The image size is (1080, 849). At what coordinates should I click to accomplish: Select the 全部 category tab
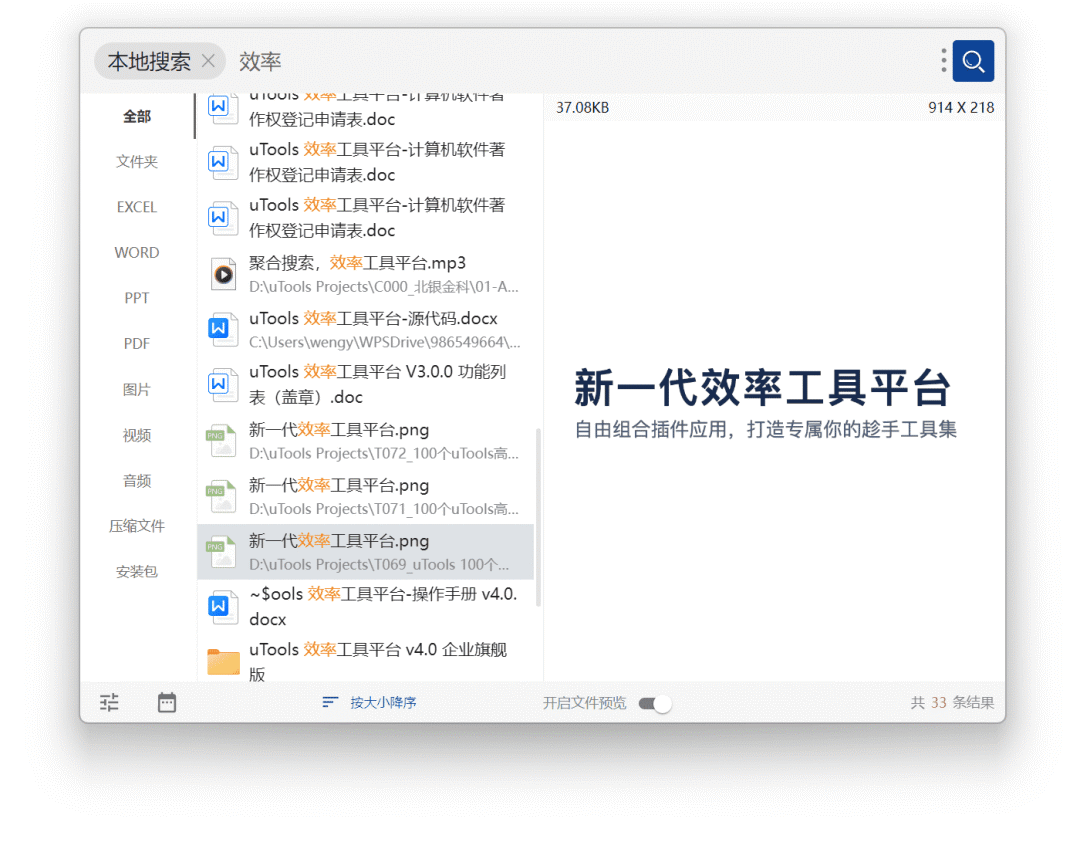137,116
